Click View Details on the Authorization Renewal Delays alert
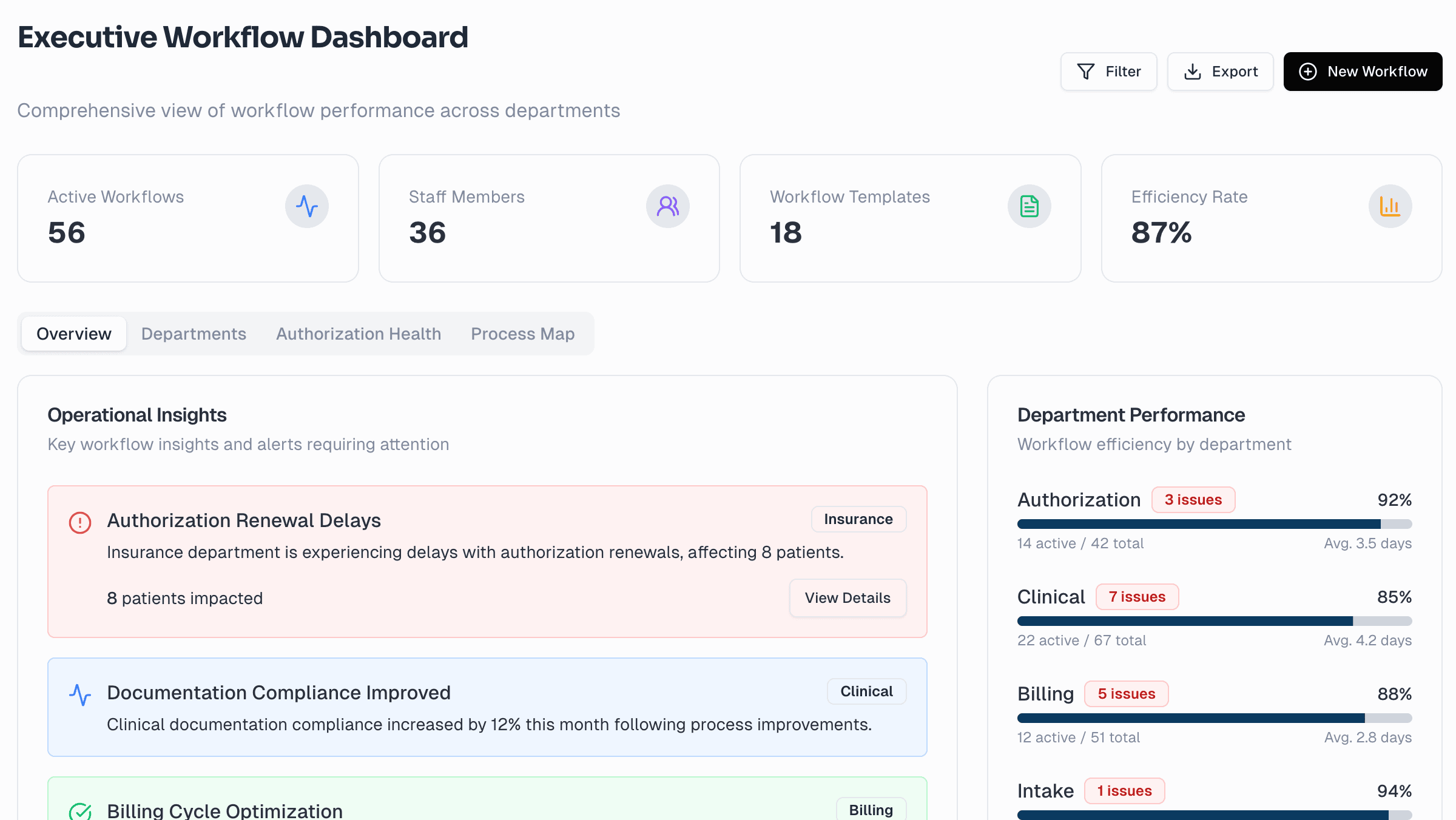The image size is (1456, 820). coord(848,598)
